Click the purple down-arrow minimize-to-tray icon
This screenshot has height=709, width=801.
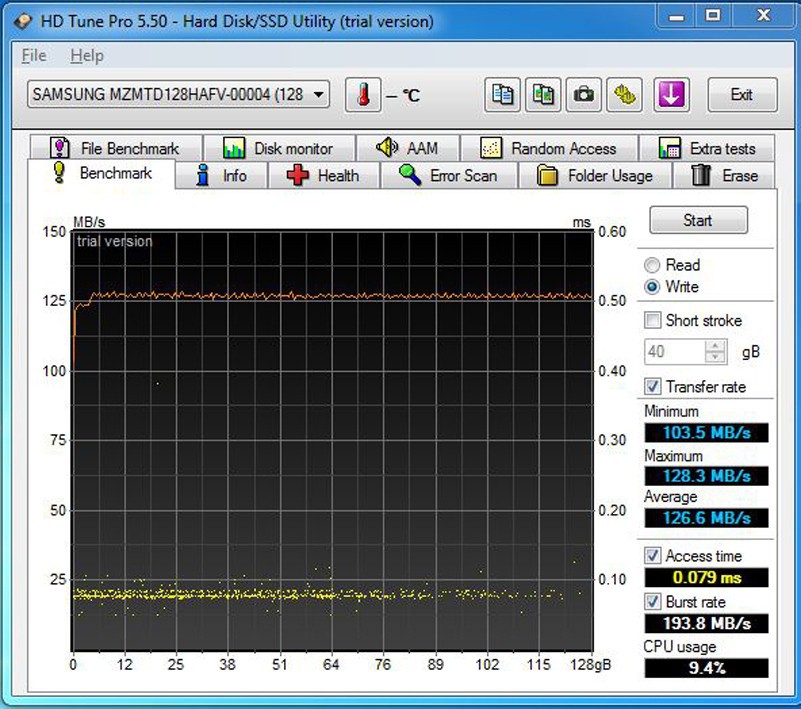point(671,95)
